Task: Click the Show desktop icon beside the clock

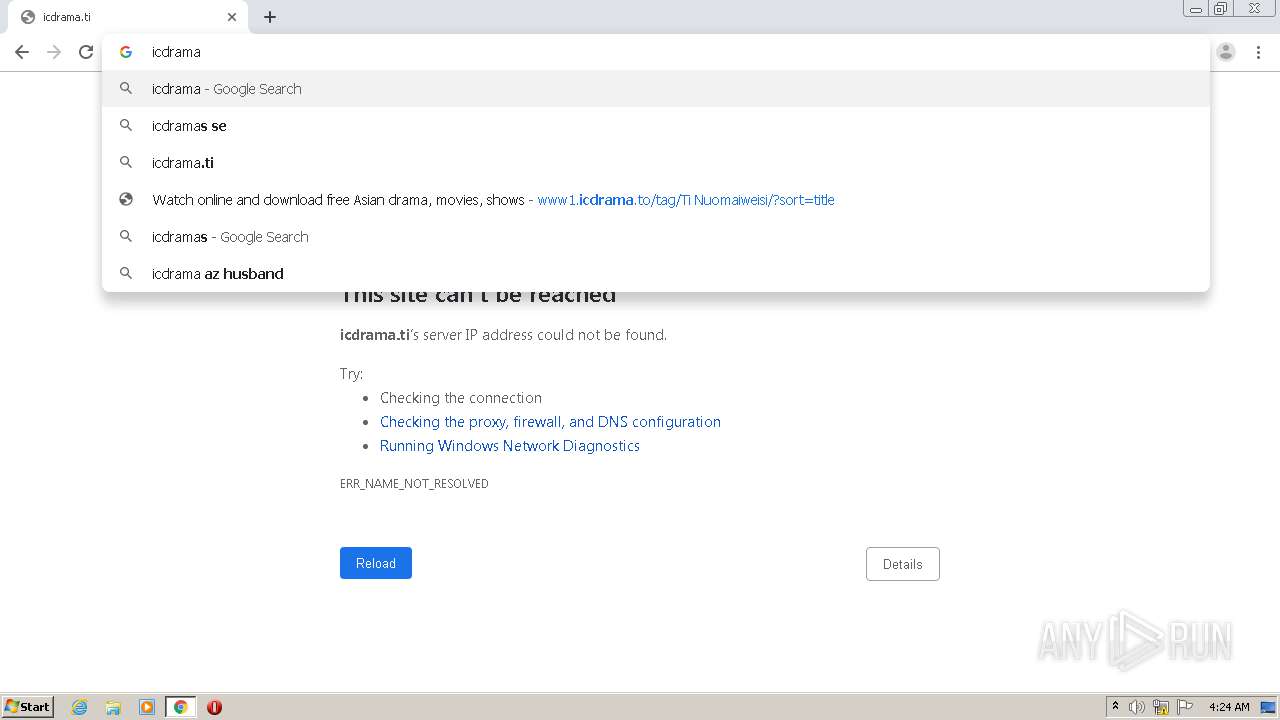Action: tap(1268, 707)
